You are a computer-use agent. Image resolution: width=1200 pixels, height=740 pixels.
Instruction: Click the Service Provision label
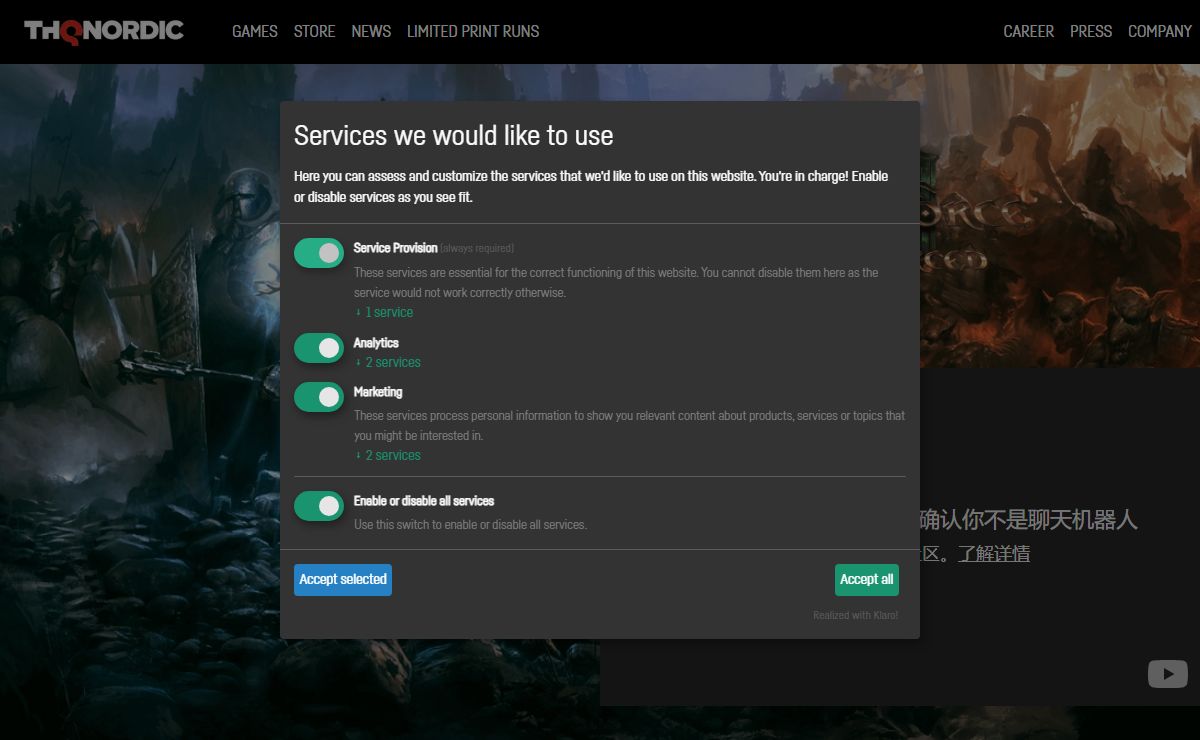[396, 248]
